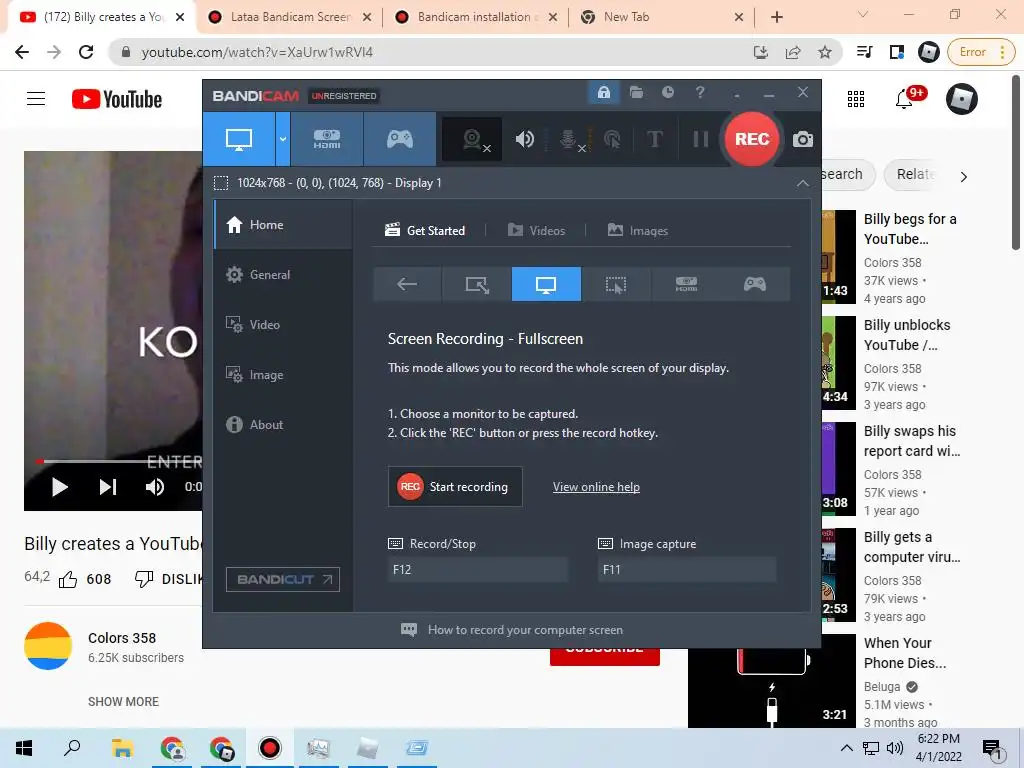Open Windows Start menu

pos(24,748)
